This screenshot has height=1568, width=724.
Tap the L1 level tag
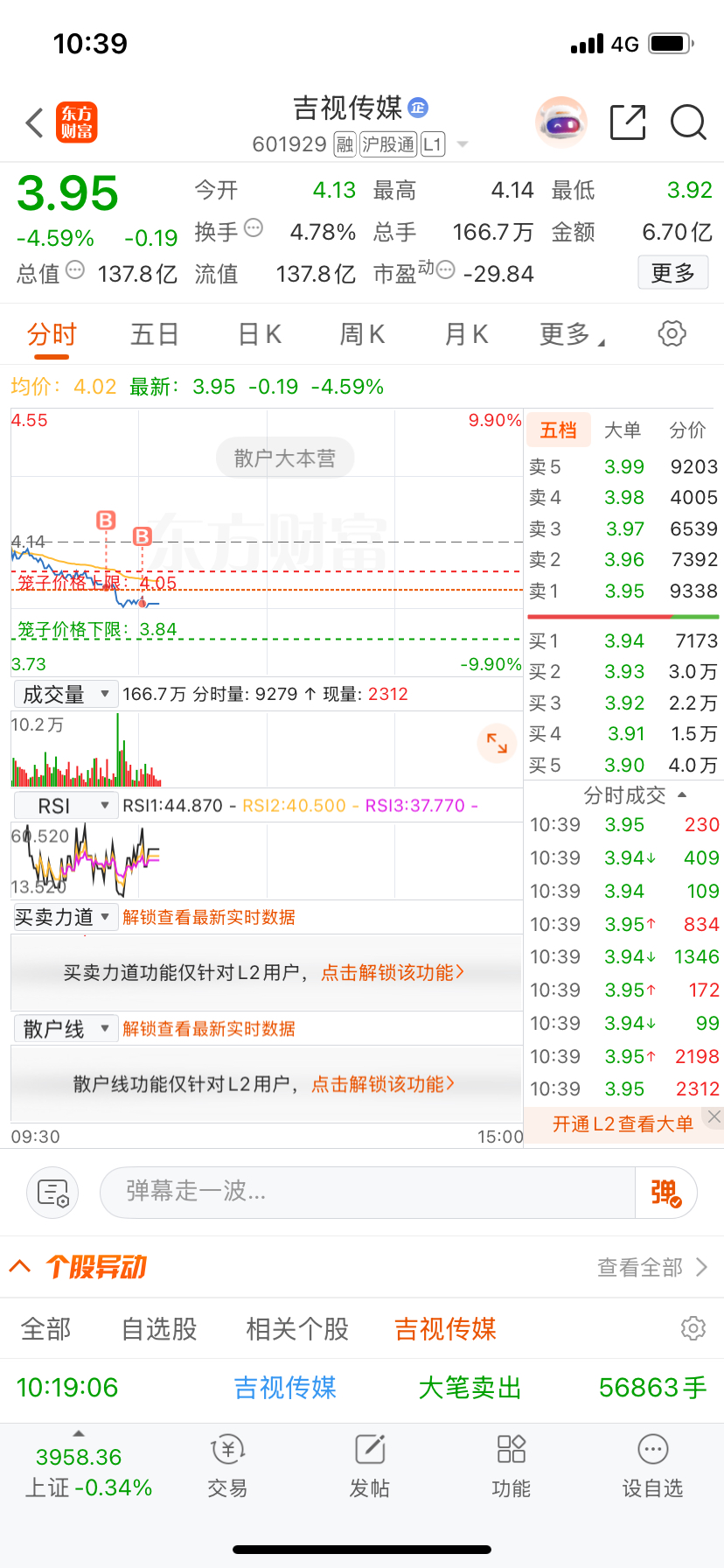433,144
